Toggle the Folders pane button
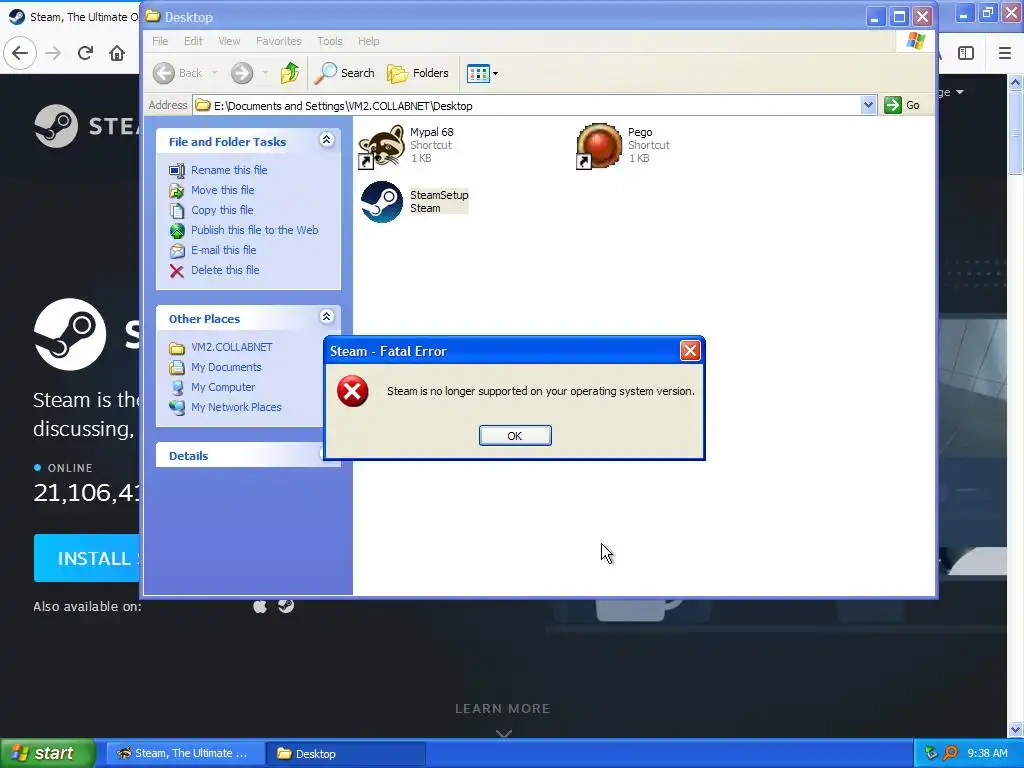The height and width of the screenshot is (768, 1024). tap(418, 73)
